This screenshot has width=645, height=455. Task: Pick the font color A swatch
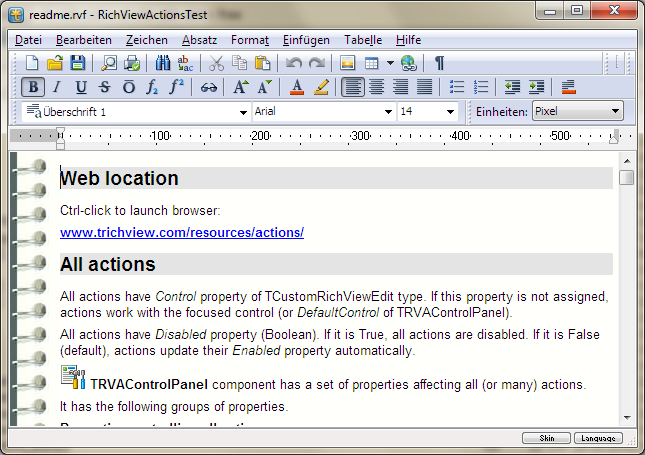pyautogui.click(x=296, y=87)
